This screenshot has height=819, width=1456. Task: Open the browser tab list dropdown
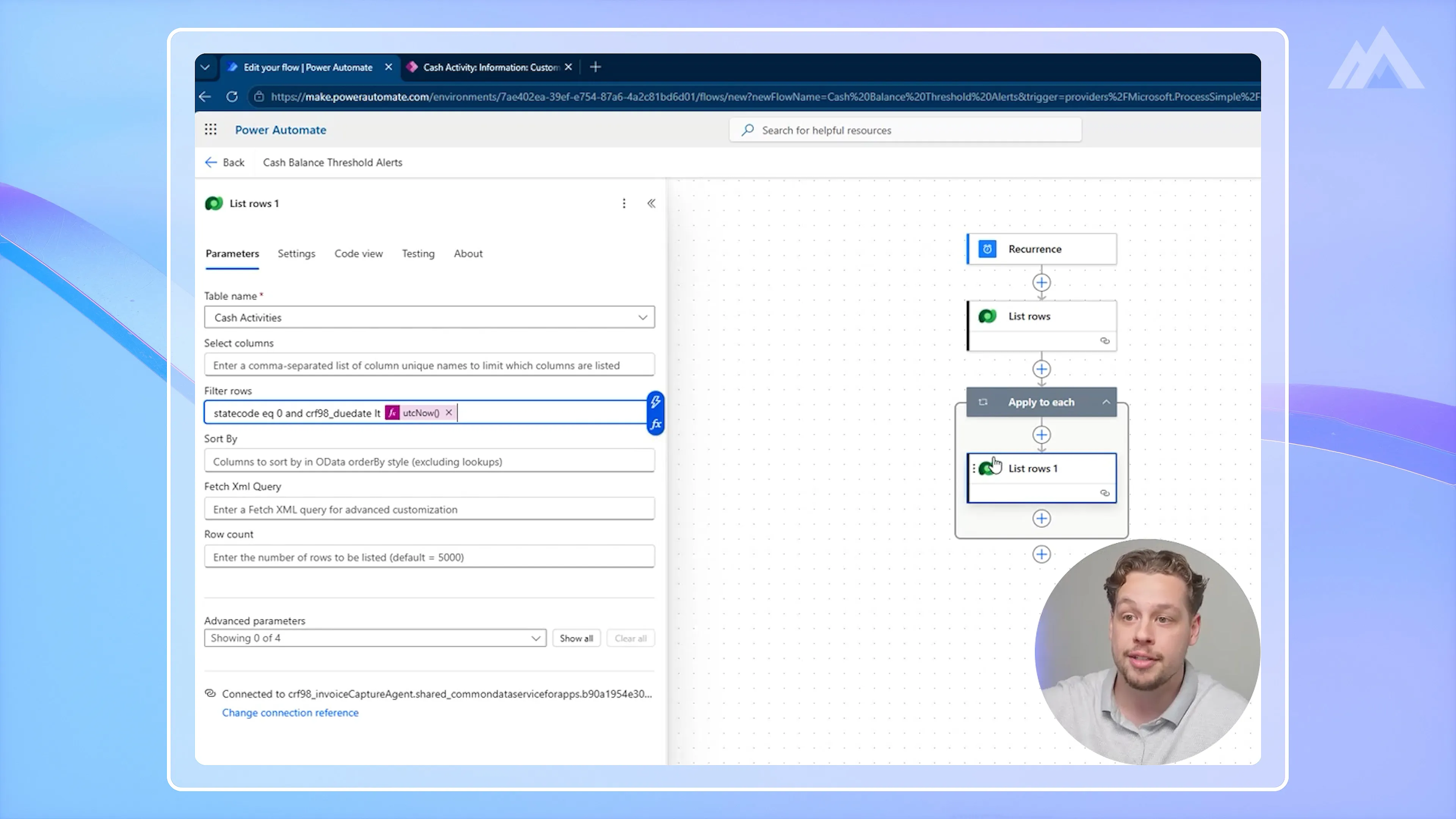(x=205, y=67)
